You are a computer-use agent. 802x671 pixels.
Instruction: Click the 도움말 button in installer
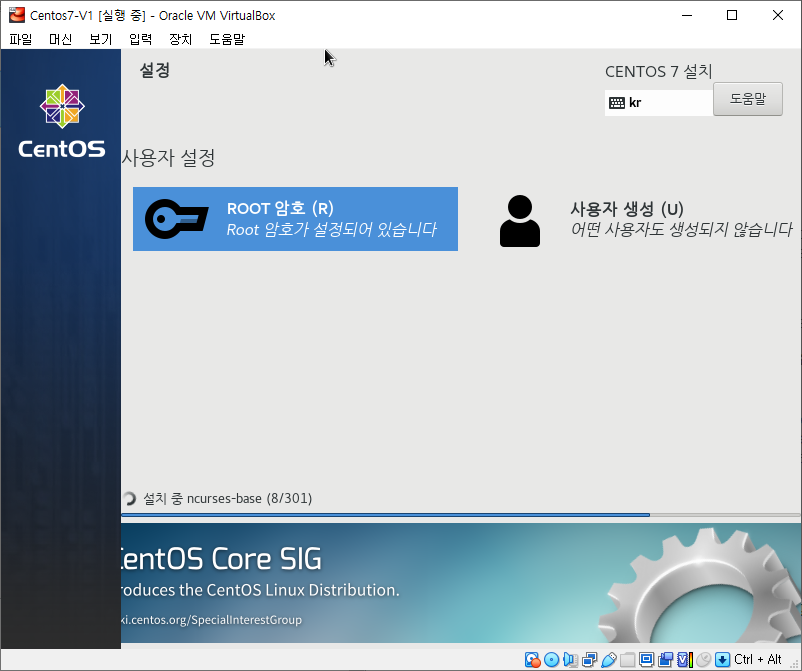(x=748, y=99)
